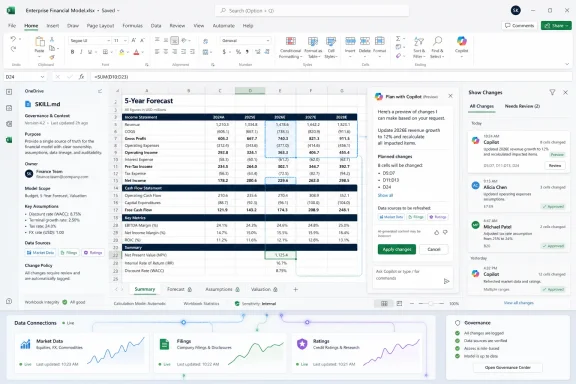Click the Percent Style icon
Screen dimensions: 576x384
coord(238,52)
